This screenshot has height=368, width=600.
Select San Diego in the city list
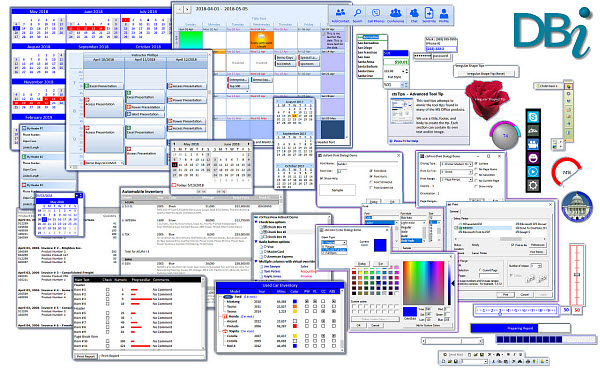click(365, 48)
